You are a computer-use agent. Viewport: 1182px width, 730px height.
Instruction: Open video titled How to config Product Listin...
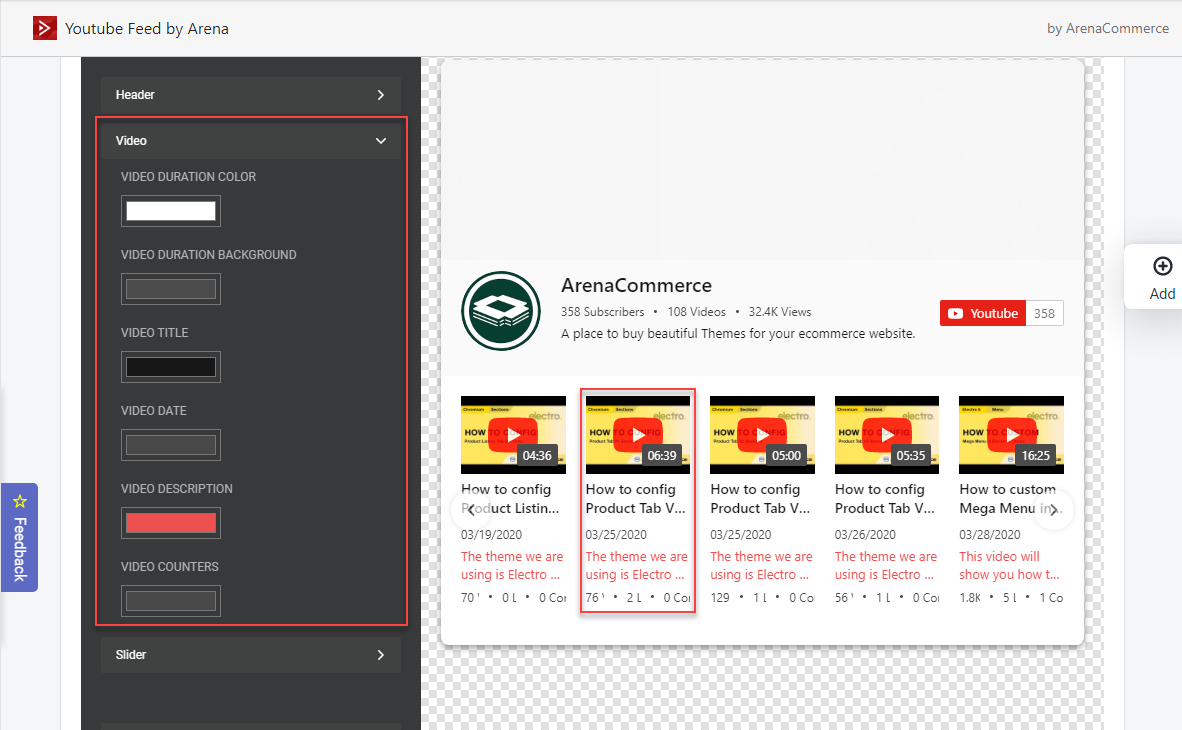pyautogui.click(x=510, y=498)
